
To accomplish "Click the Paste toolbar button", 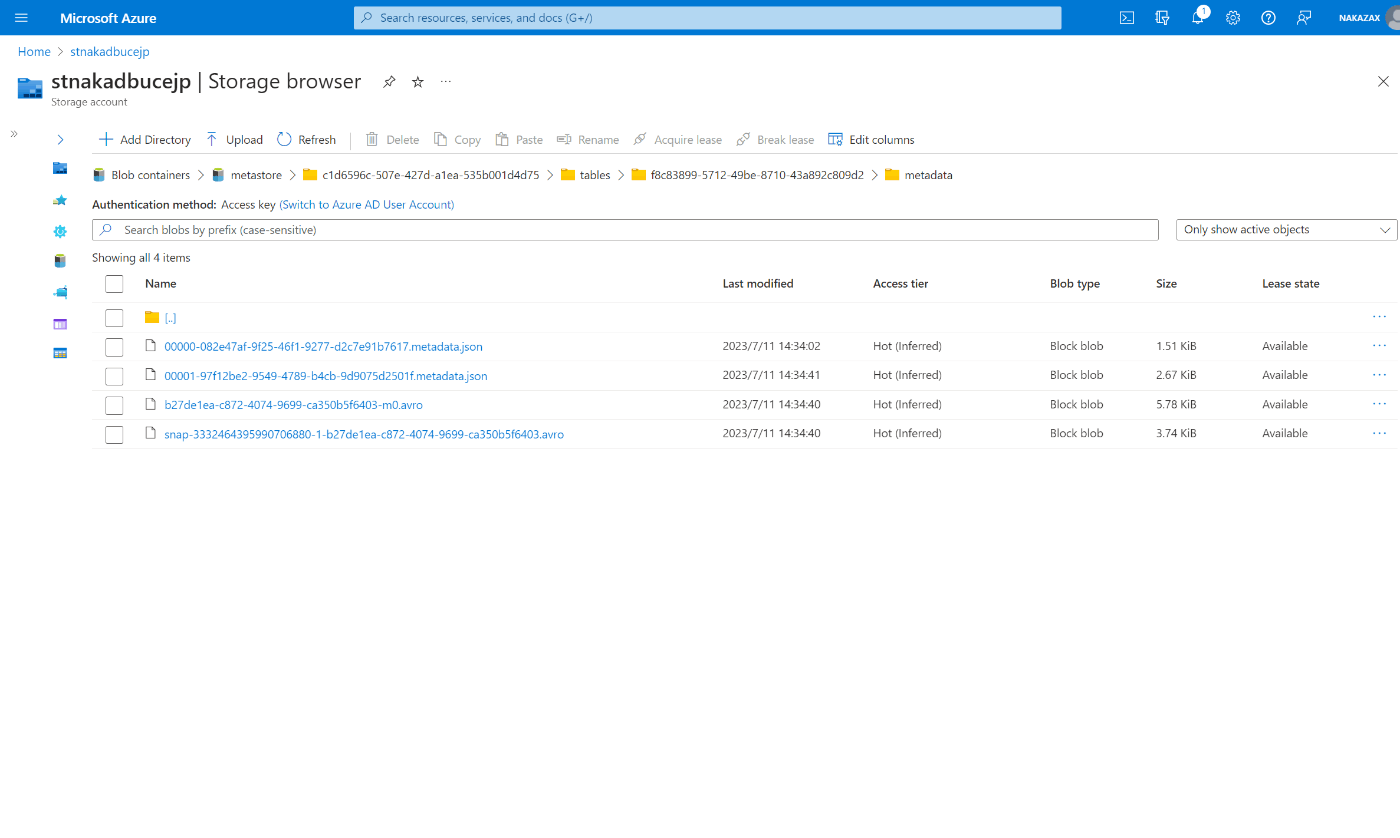I will (519, 140).
